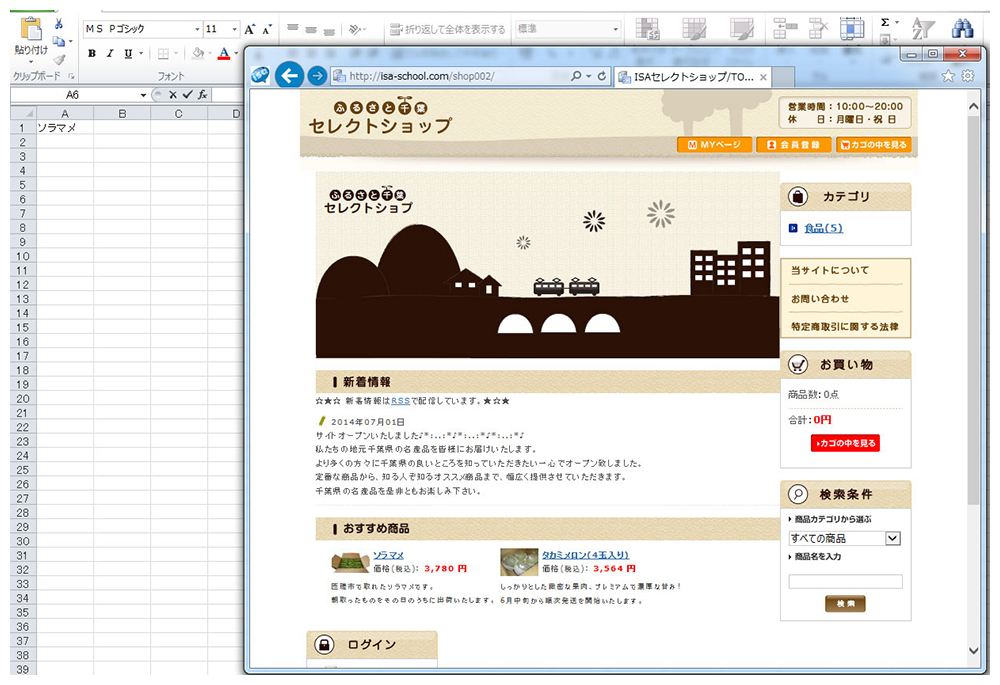Click the browser favorites star icon

coord(948,76)
